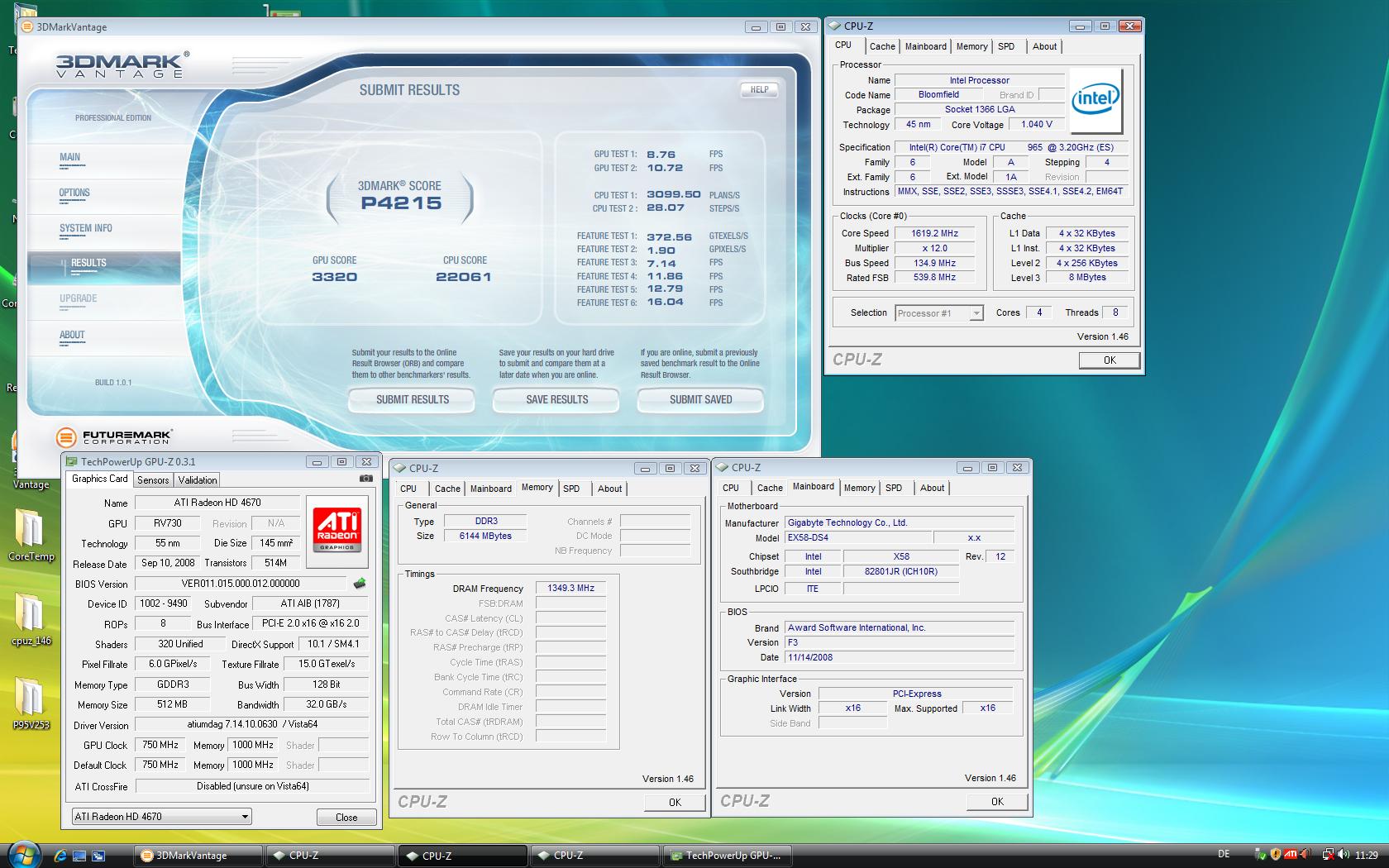Open the Windows Start menu orb
The width and height of the screenshot is (1389, 868).
[23, 854]
